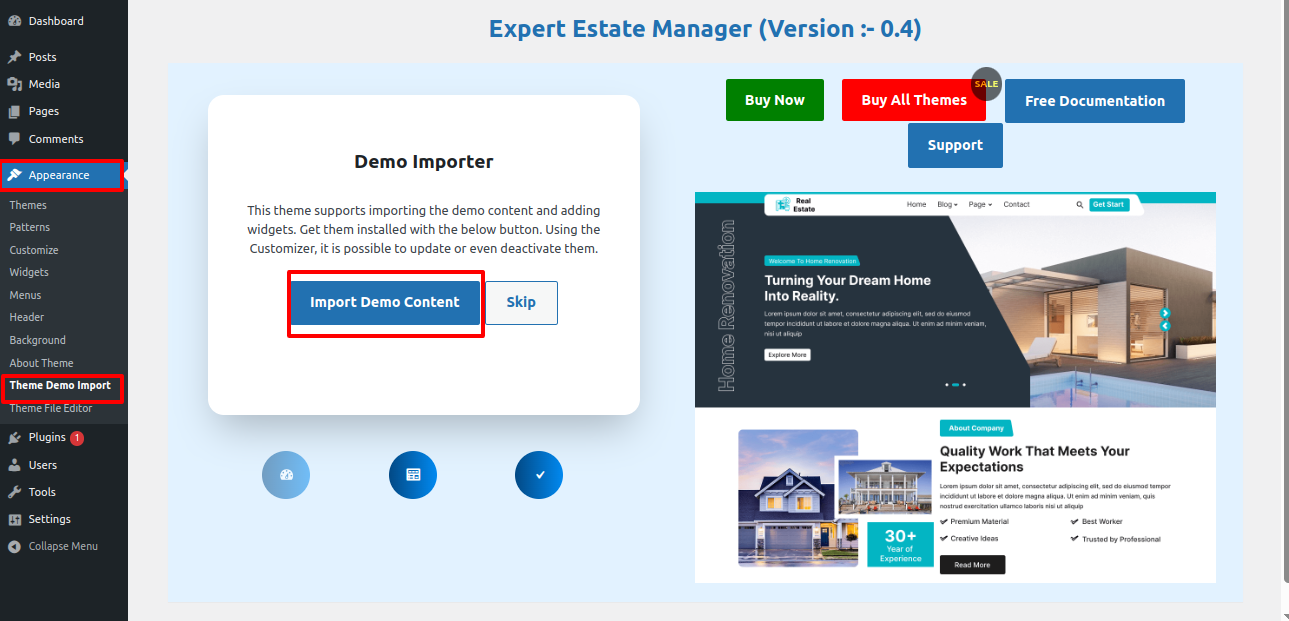Click the dashboard step circle icon

(x=286, y=475)
